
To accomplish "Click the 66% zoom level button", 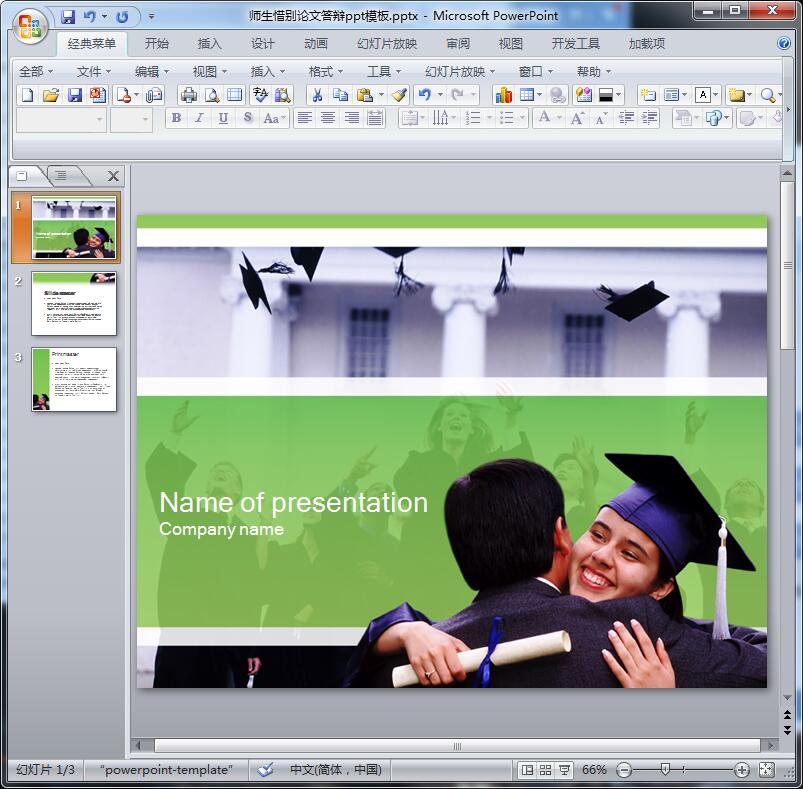I will click(594, 770).
